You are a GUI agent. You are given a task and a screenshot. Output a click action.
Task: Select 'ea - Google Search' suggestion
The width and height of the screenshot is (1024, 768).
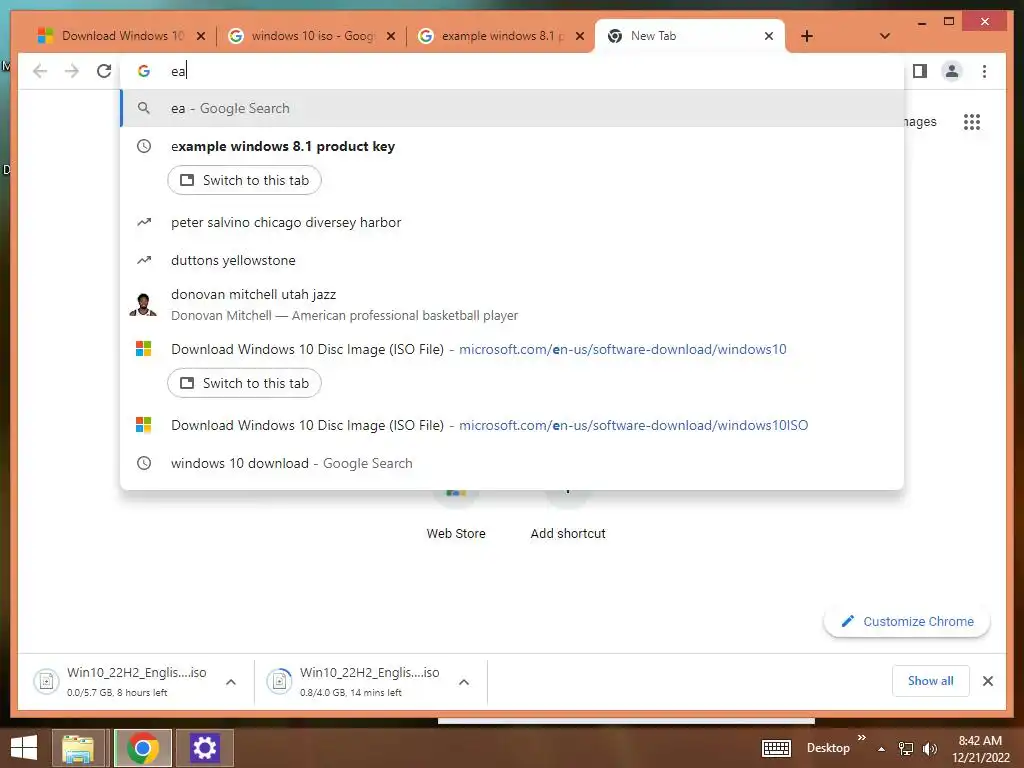[513, 108]
